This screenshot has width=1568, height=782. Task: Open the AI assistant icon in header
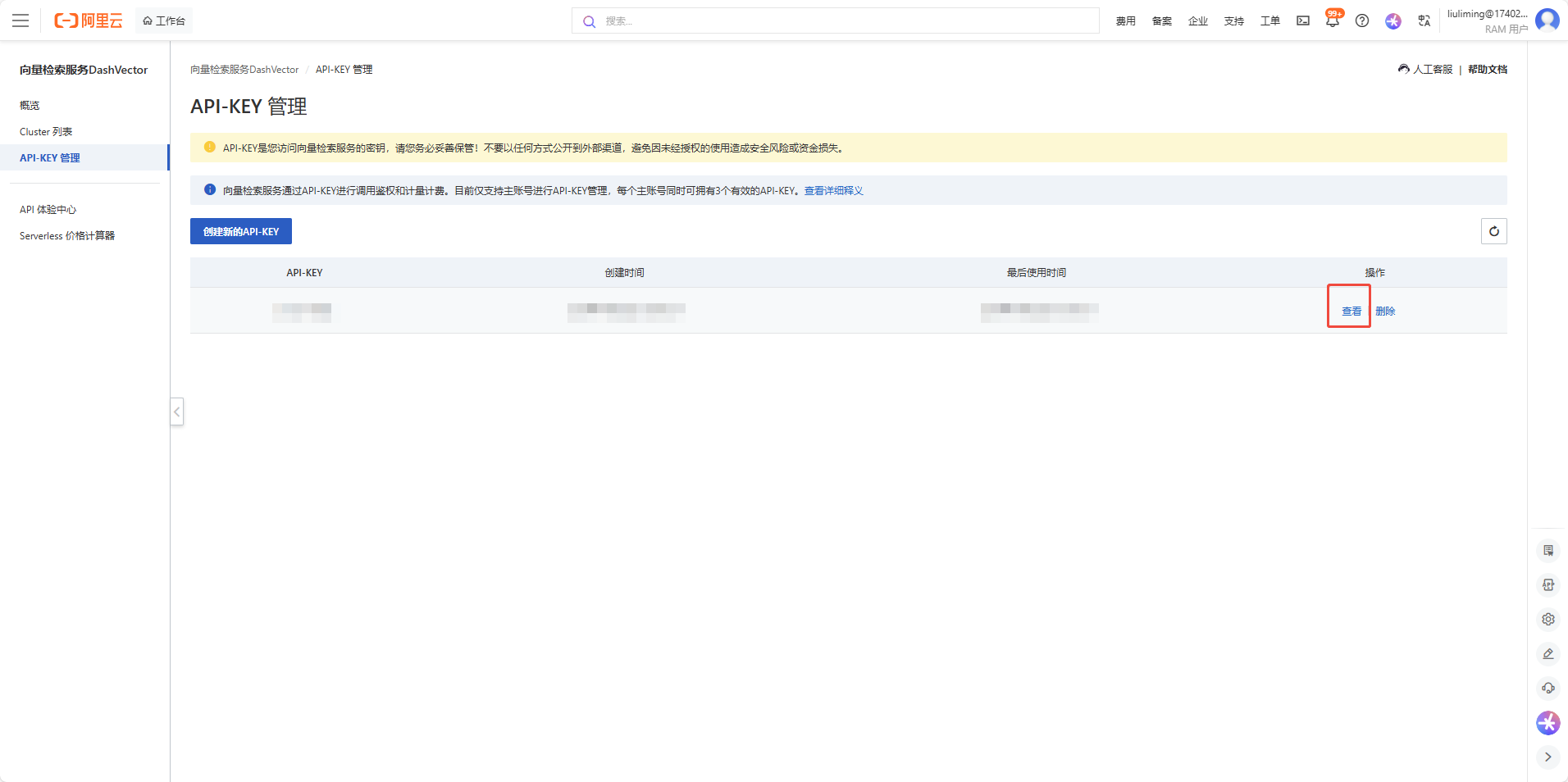pyautogui.click(x=1393, y=21)
